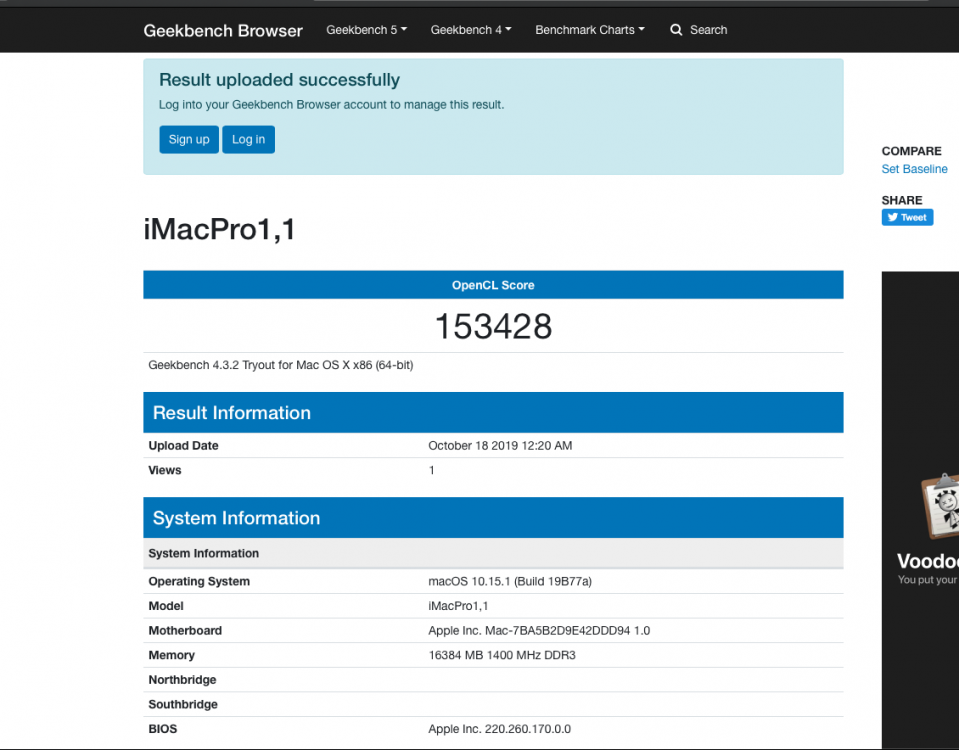Click the BIOS value Apple Inc. 220.260.170.0.0
This screenshot has height=750, width=959.
pos(500,729)
